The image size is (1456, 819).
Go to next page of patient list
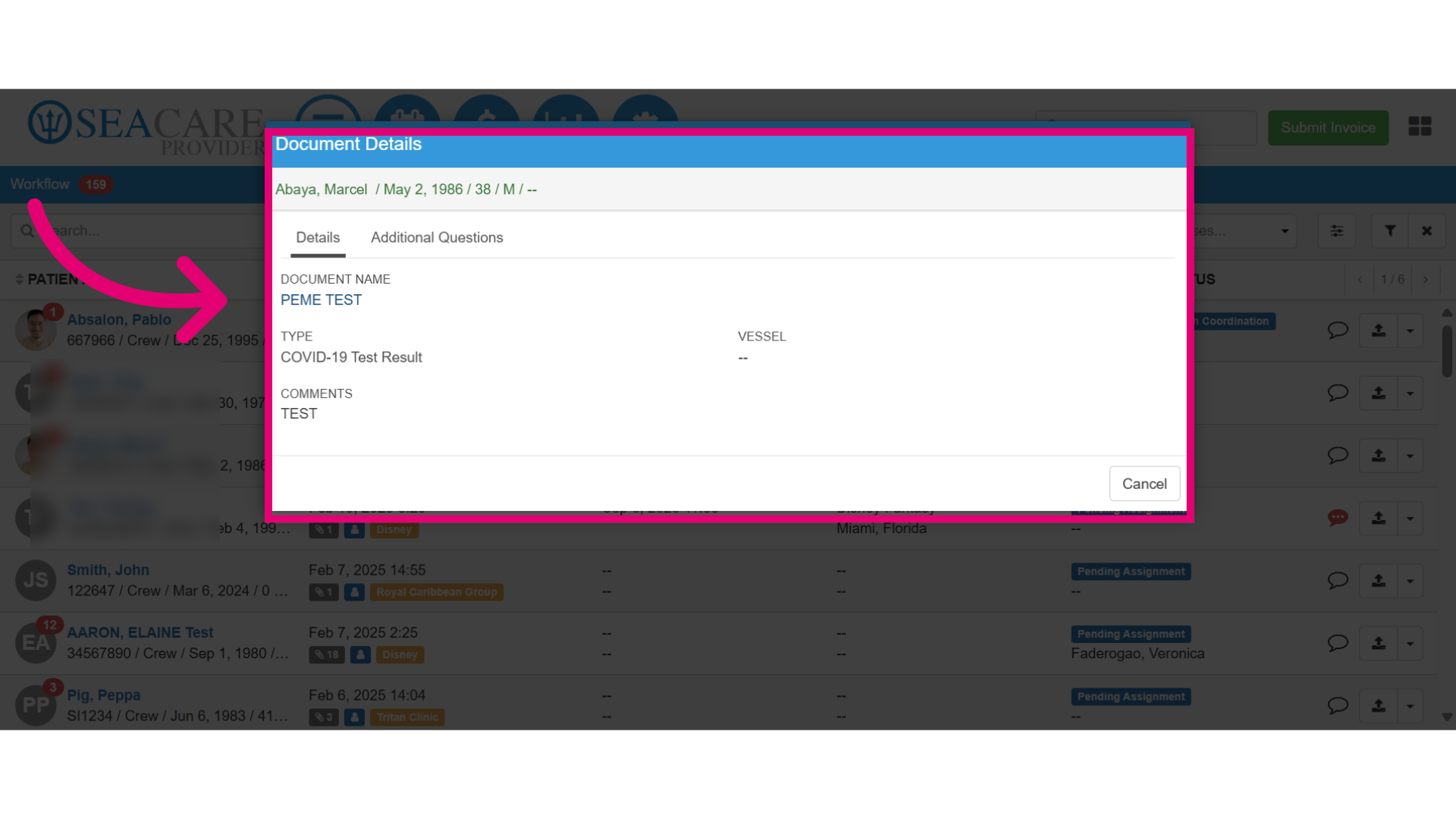point(1426,280)
